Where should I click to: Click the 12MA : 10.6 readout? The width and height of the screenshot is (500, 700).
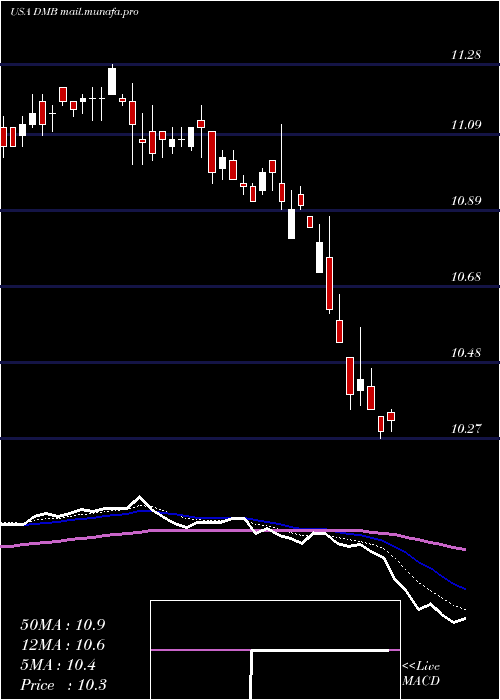point(63,645)
